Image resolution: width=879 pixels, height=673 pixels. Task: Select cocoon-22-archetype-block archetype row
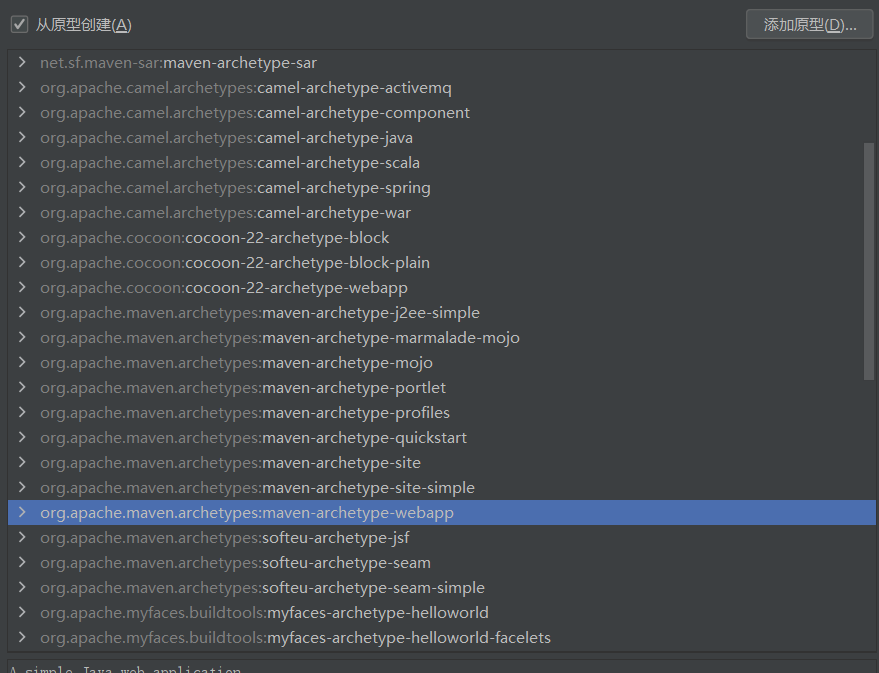442,238
